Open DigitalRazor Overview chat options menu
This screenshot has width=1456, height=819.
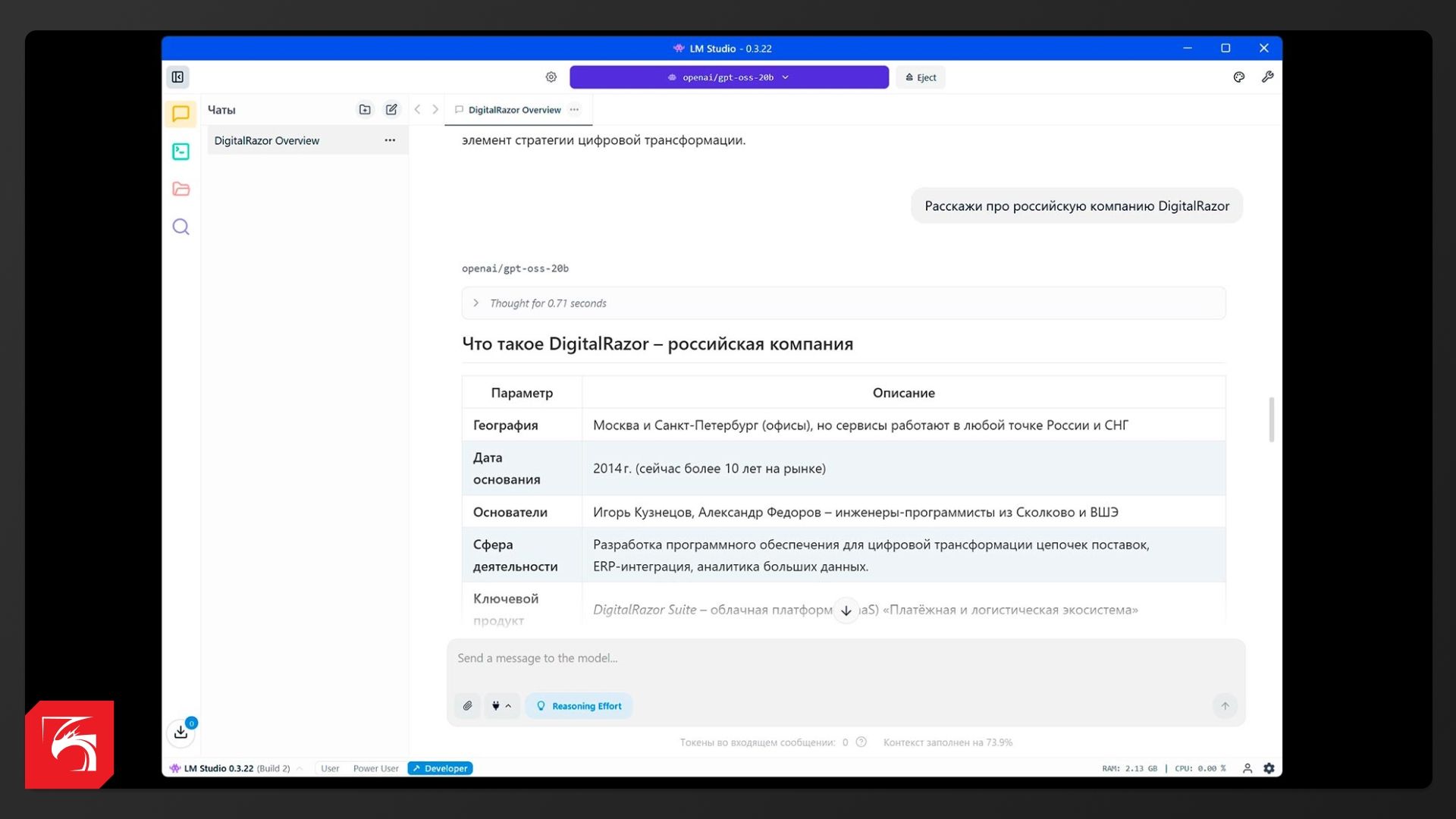pos(390,140)
